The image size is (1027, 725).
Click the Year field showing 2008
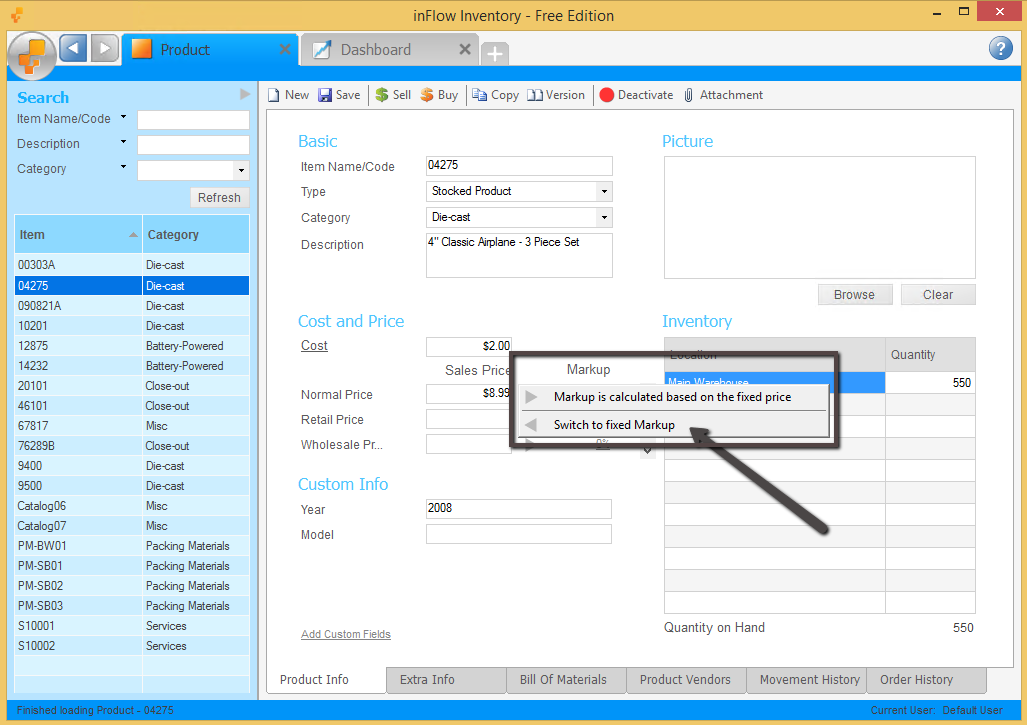point(519,509)
